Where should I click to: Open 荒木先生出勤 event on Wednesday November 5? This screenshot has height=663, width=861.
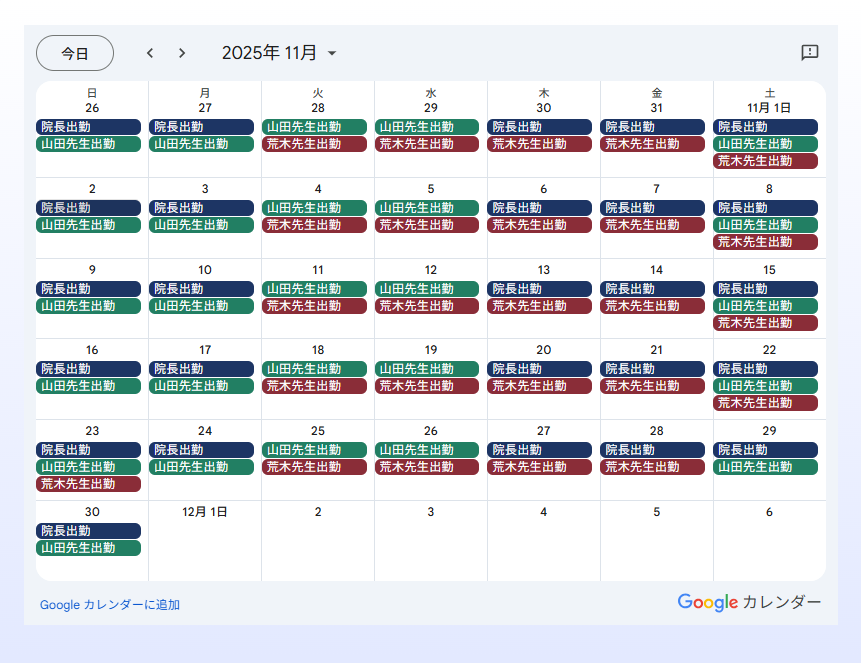click(427, 225)
